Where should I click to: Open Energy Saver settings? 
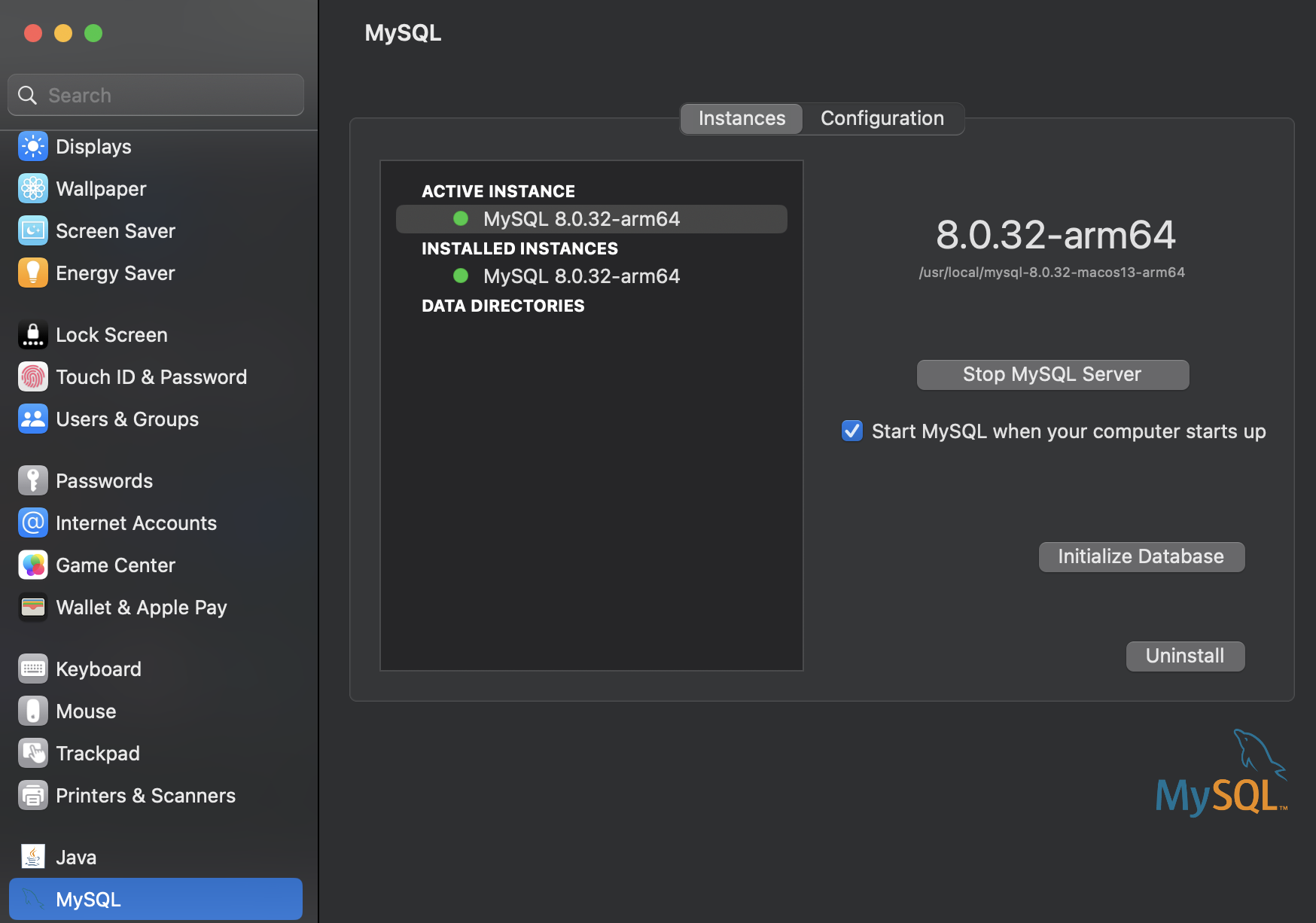click(x=114, y=273)
